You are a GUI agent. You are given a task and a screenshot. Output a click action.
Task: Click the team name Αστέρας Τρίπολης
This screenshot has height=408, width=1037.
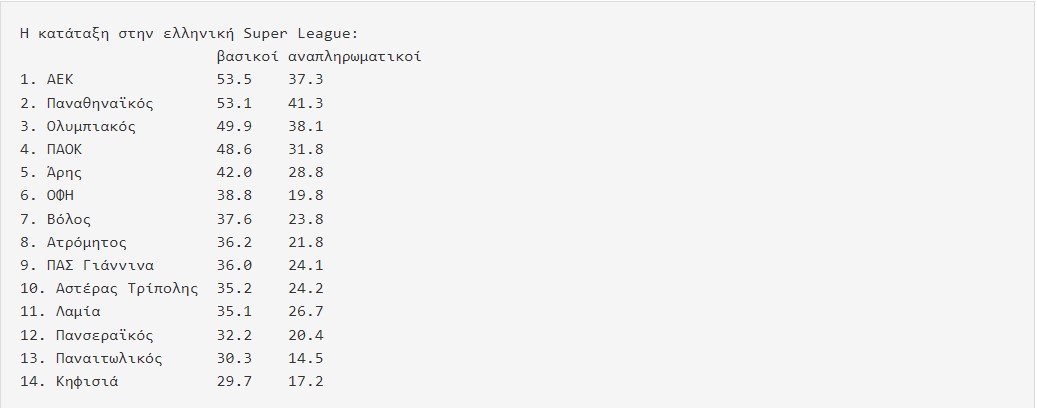coord(127,288)
